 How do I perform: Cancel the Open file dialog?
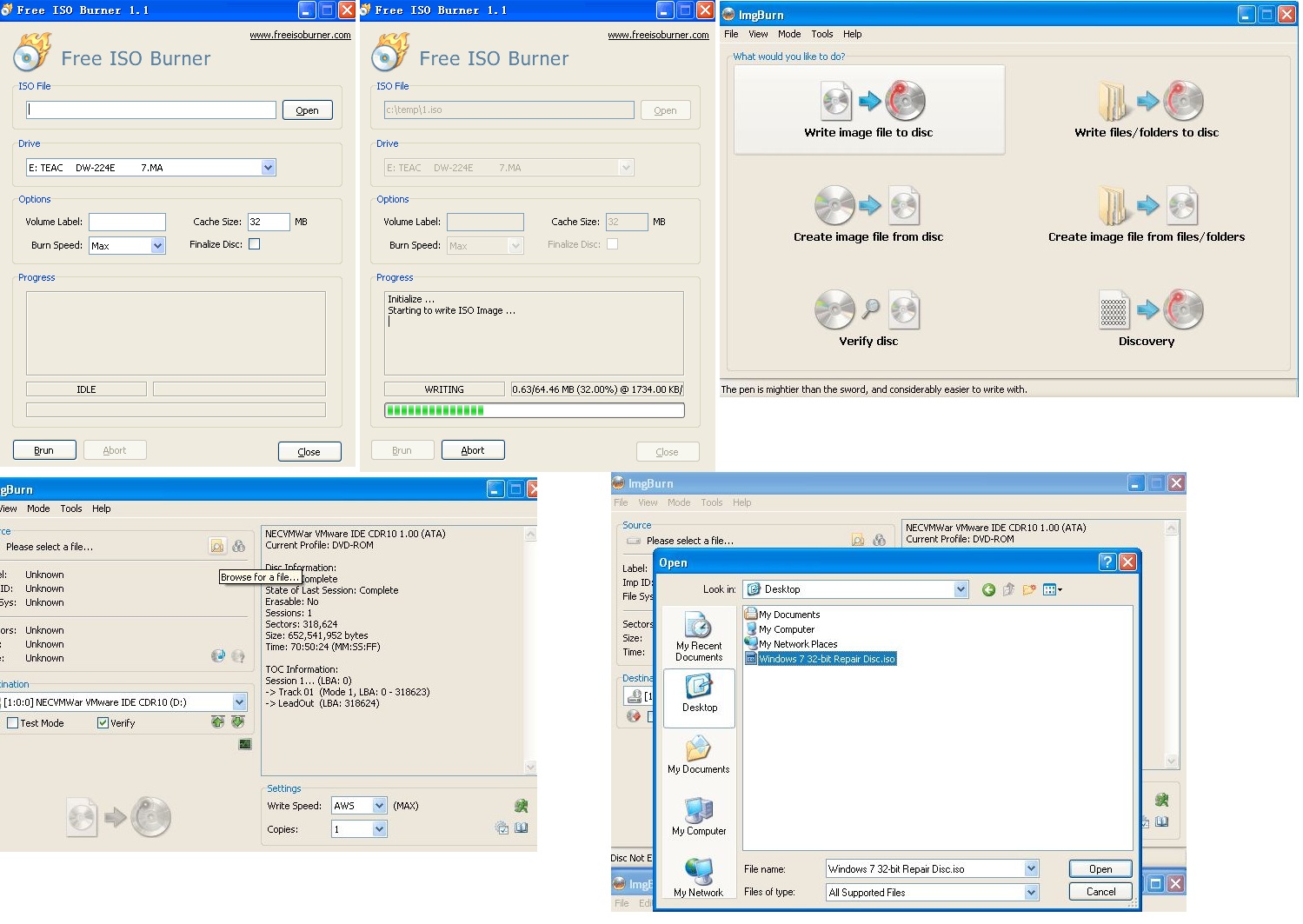click(x=1100, y=892)
